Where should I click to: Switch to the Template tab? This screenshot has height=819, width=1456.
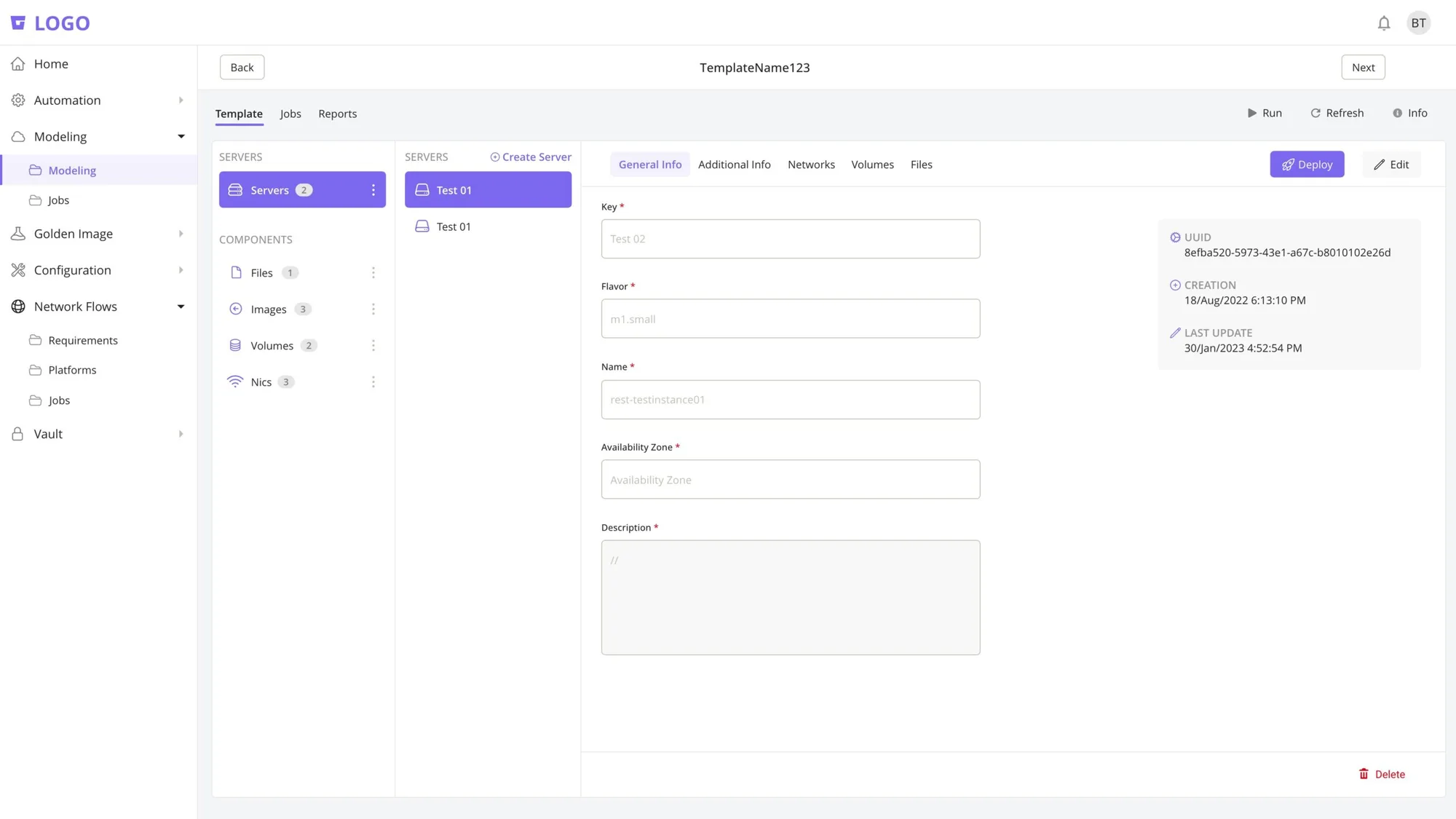(239, 114)
